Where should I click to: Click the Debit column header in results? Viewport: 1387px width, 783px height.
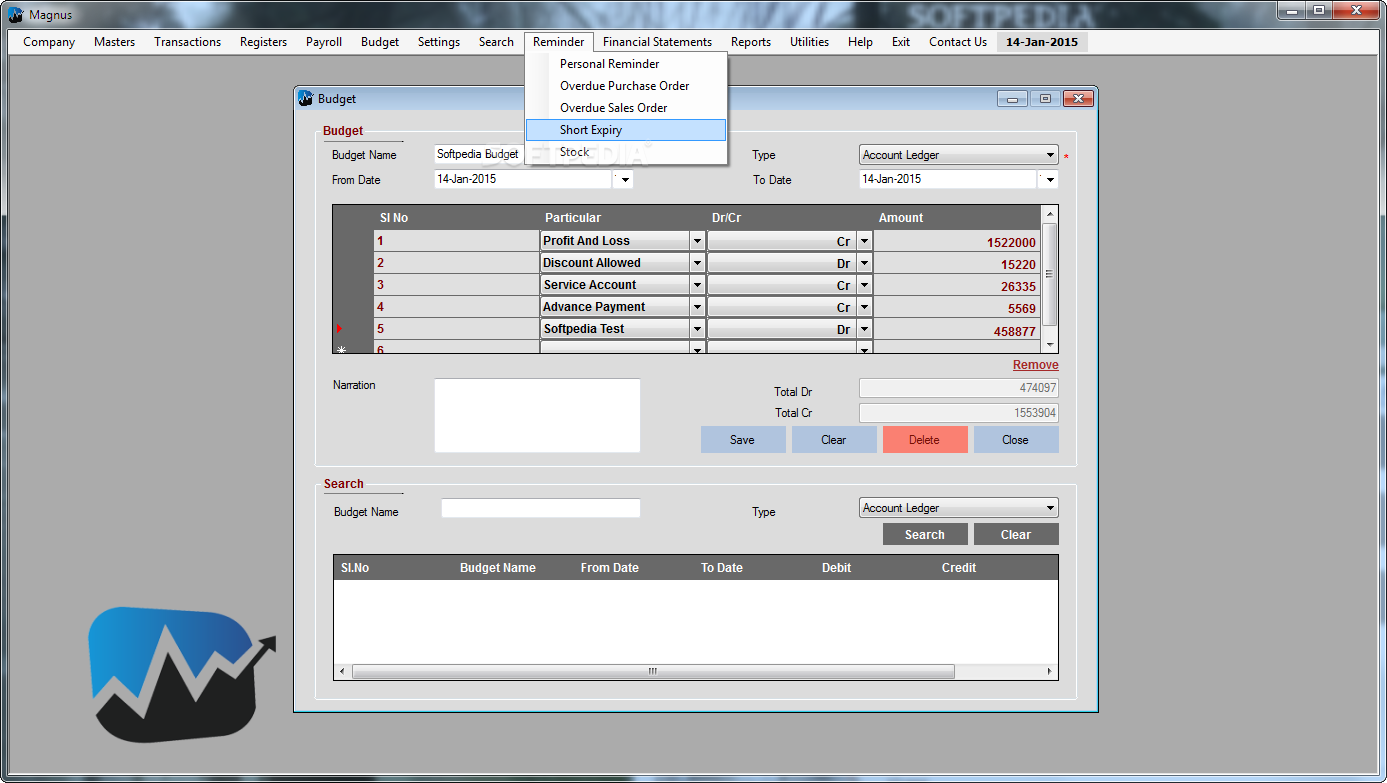836,568
